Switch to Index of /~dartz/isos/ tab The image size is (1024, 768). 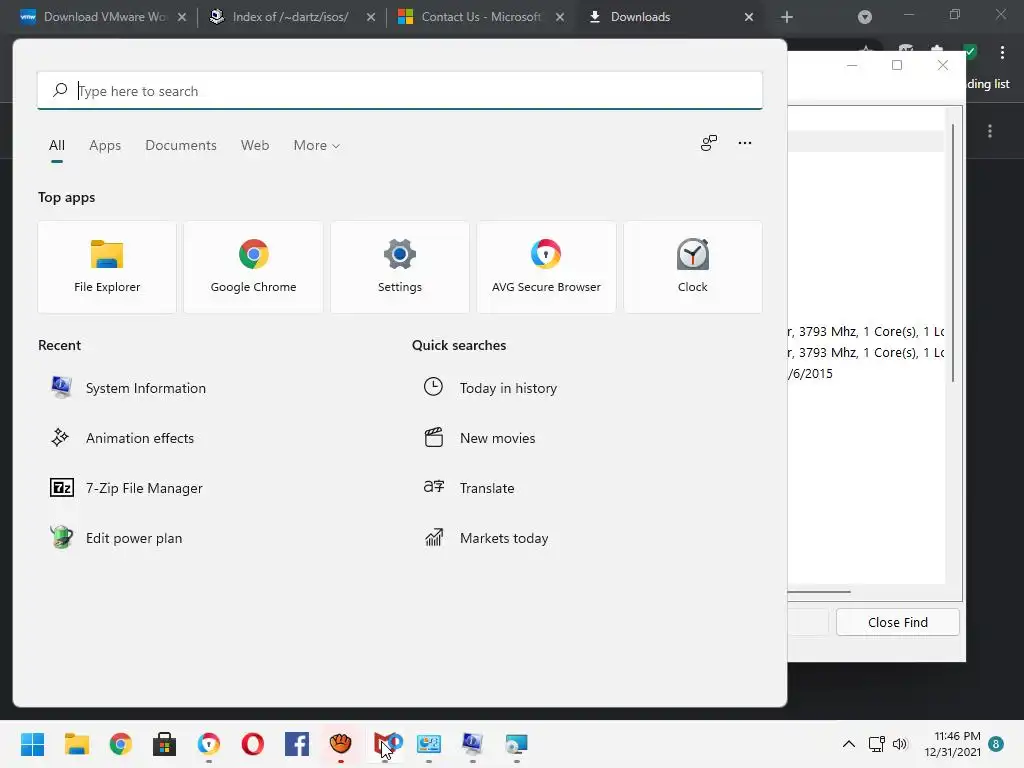click(291, 17)
